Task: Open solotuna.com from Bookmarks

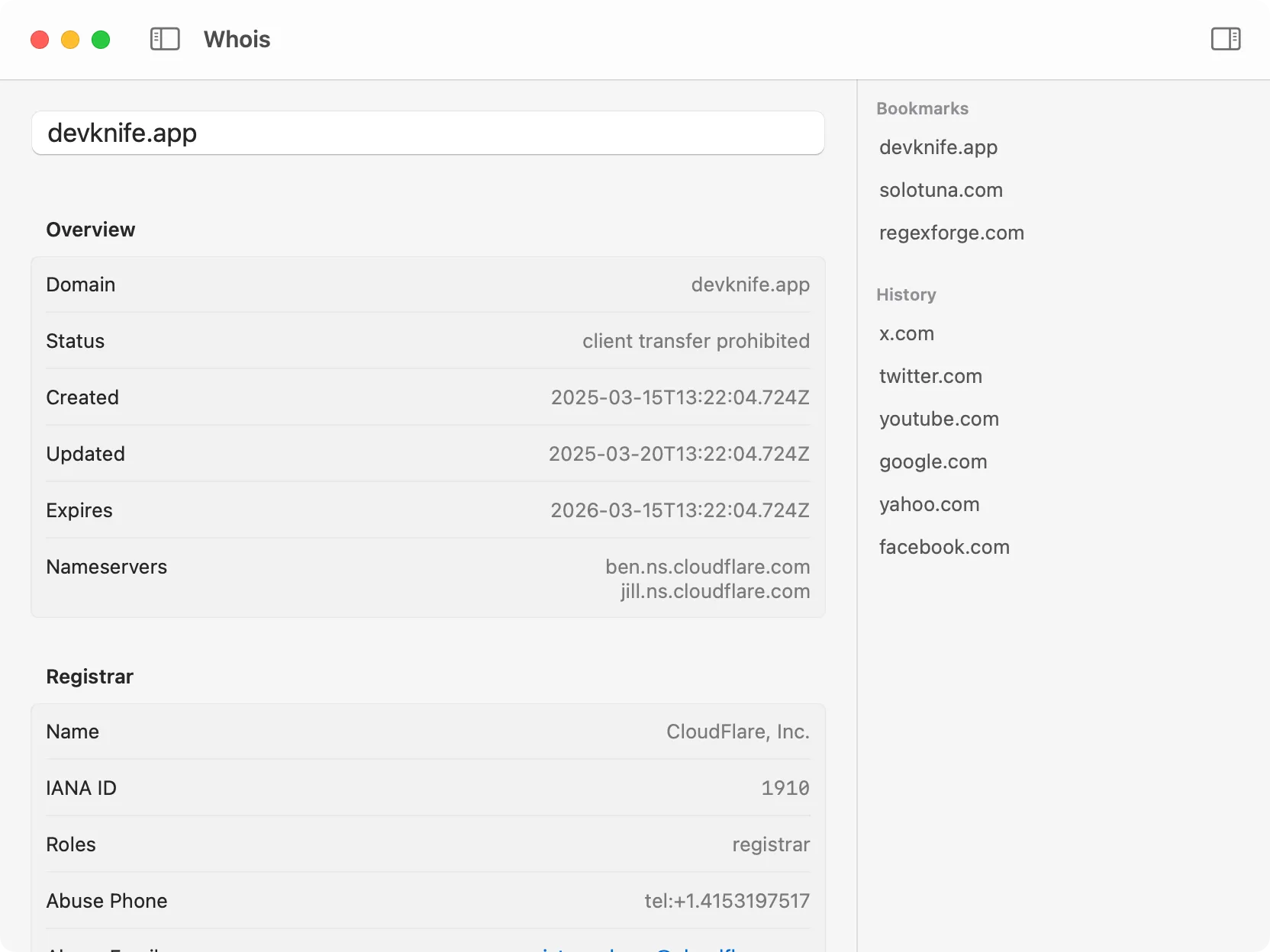Action: pyautogui.click(x=941, y=191)
